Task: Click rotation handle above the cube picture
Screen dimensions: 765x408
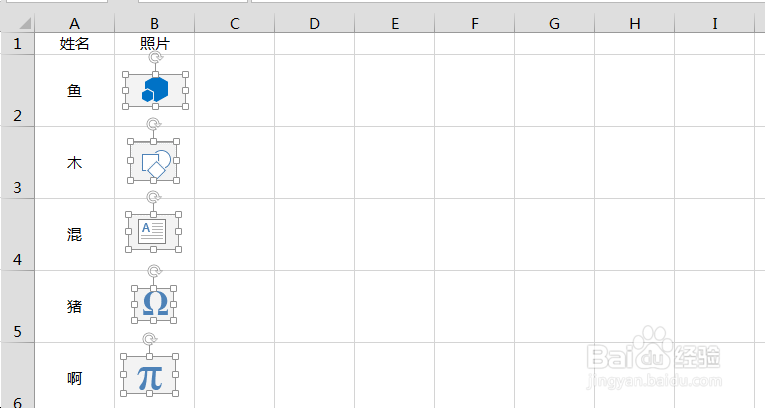Action: click(154, 58)
